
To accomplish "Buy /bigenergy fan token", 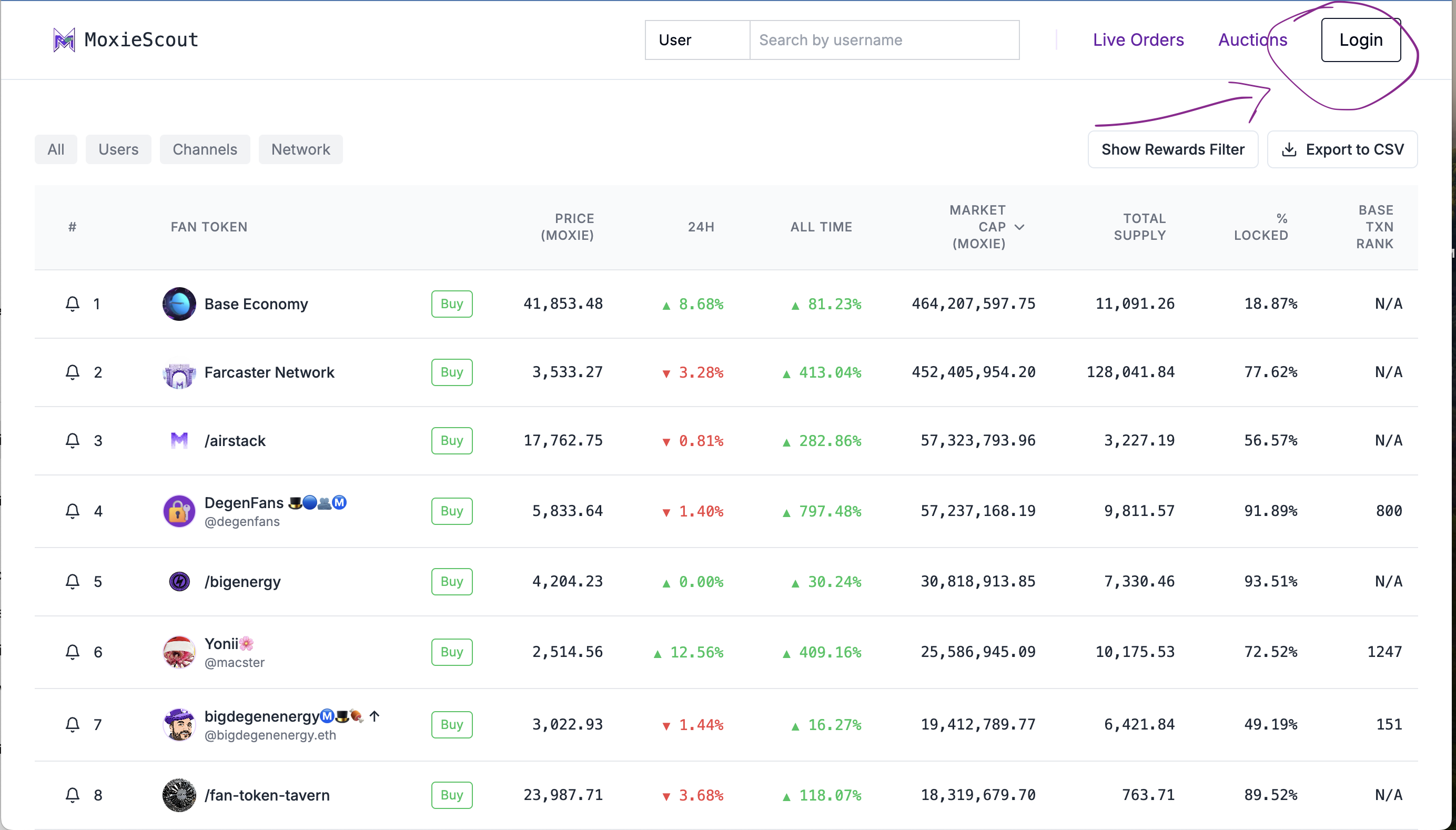I will pos(451,581).
